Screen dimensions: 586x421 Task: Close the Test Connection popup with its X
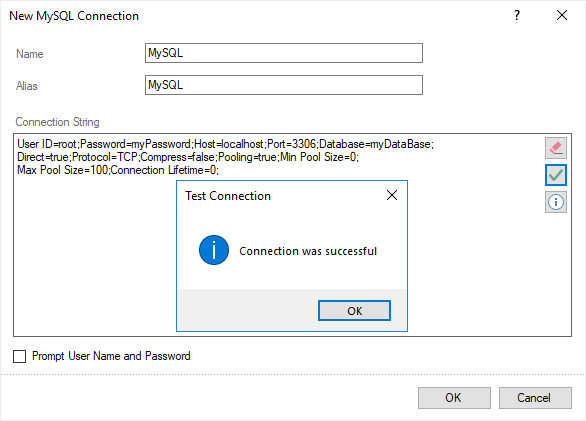coord(392,195)
